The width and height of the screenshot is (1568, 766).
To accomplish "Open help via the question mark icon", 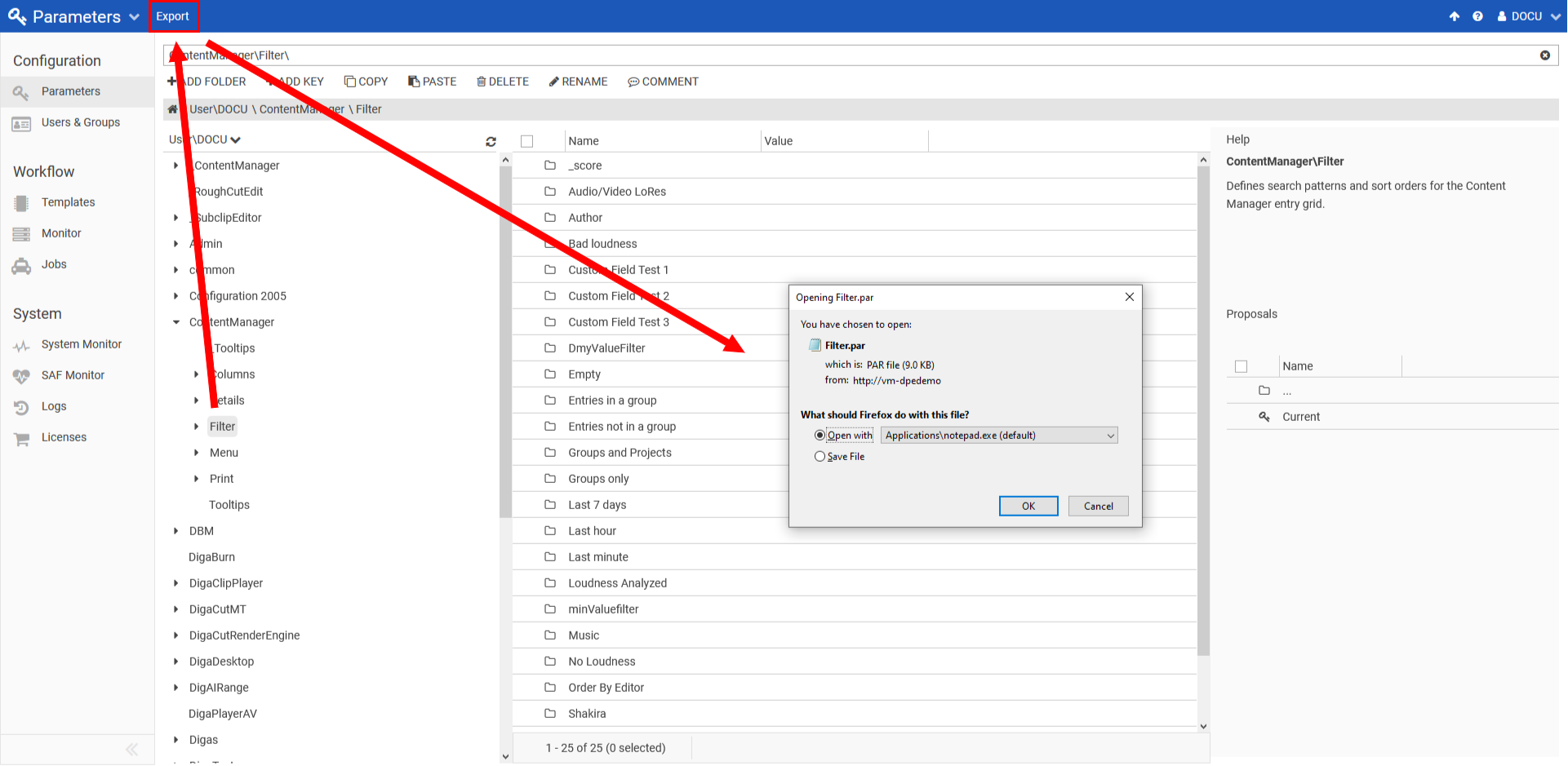I will tap(1477, 16).
